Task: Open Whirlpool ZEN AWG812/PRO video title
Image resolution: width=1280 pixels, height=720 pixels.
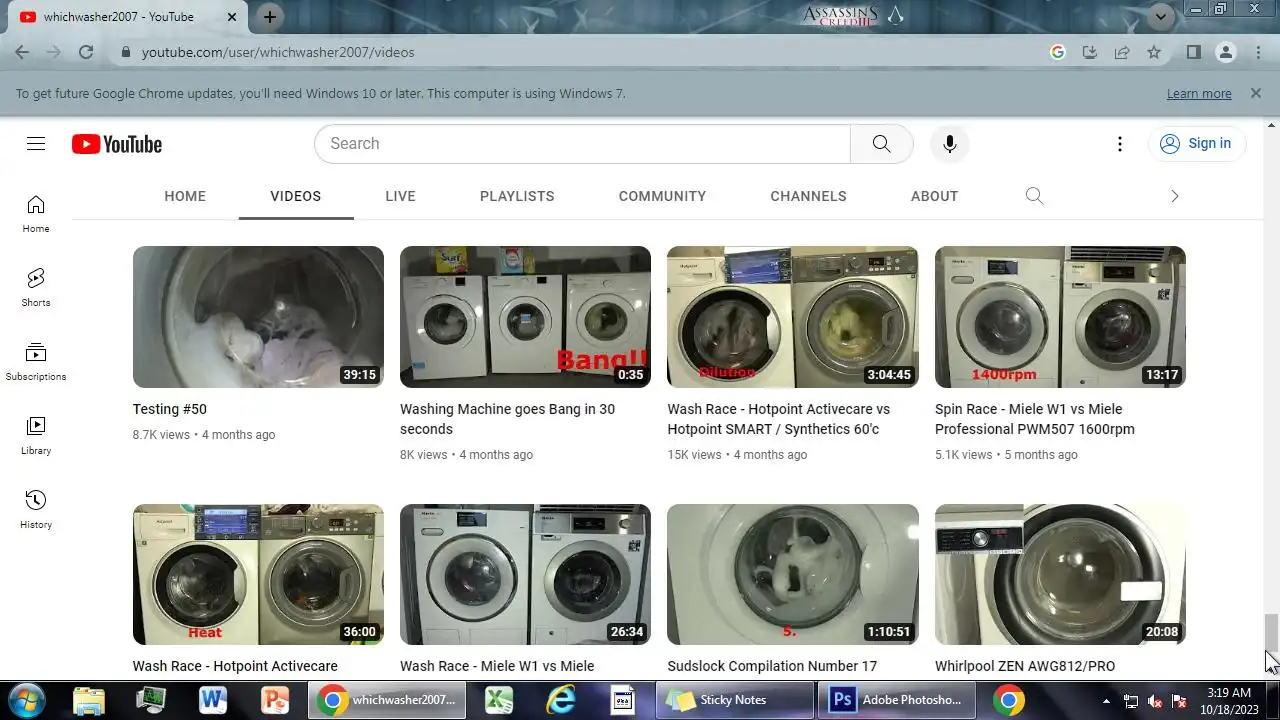Action: coord(1025,666)
